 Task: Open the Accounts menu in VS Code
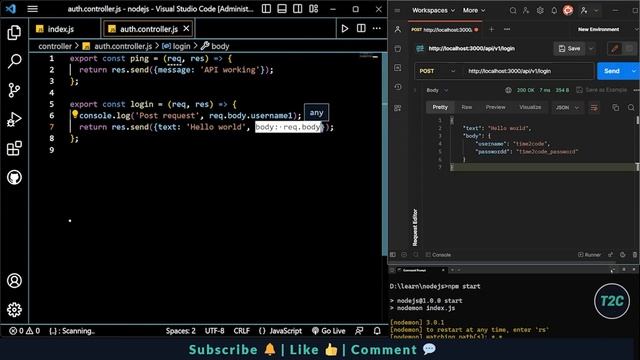[x=14, y=281]
